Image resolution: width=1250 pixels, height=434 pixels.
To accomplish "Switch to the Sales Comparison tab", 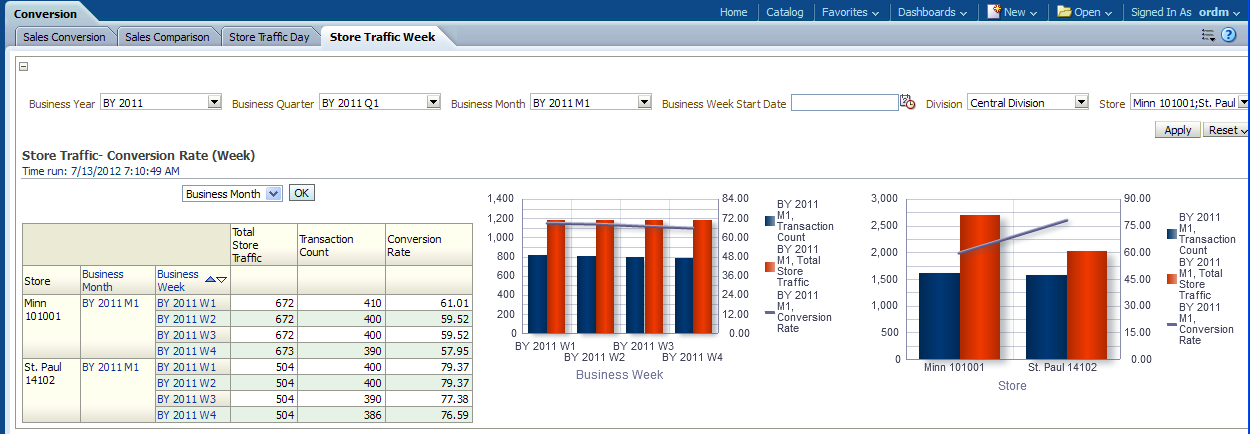I will pyautogui.click(x=167, y=37).
